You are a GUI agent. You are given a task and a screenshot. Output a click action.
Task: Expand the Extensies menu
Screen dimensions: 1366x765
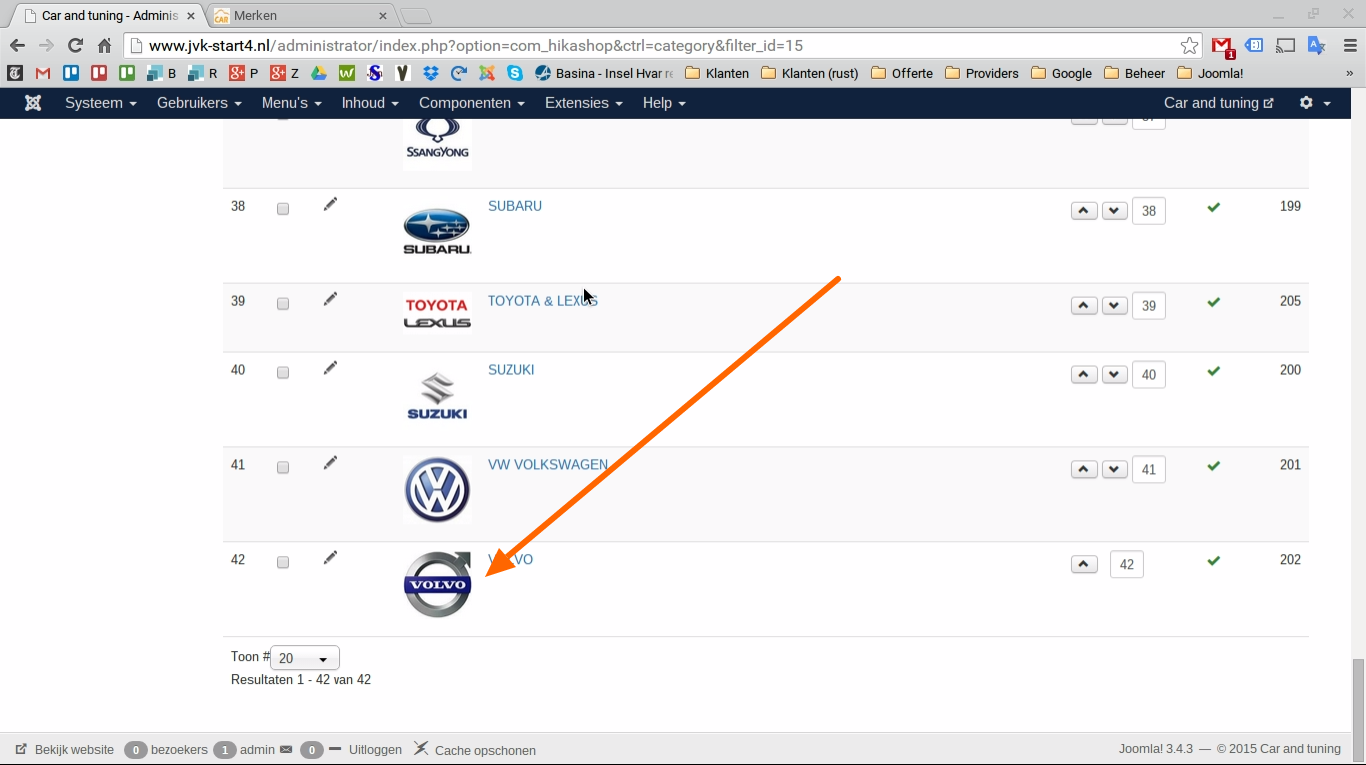click(x=584, y=103)
